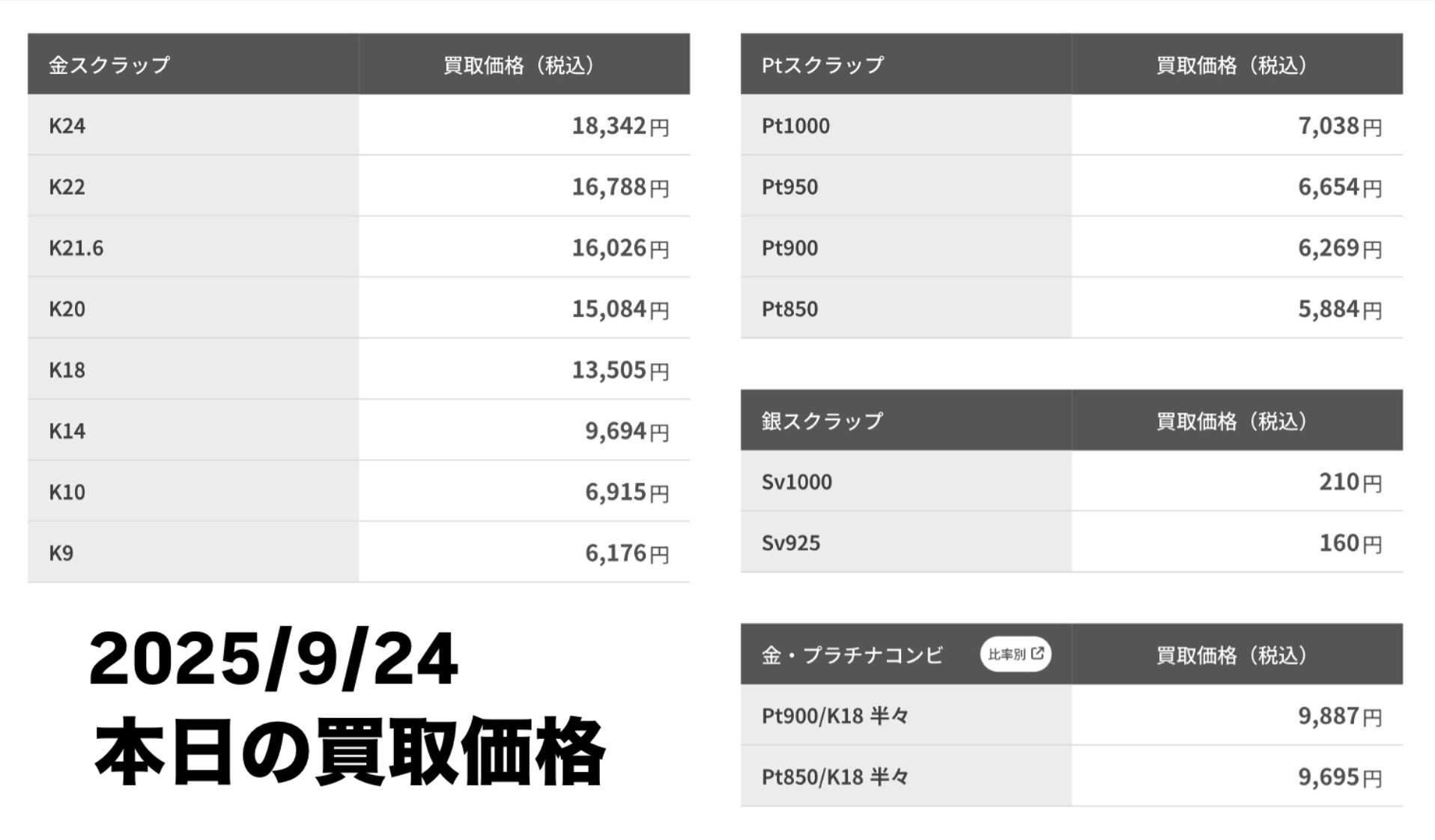Click the 金スクラップ table header
Image resolution: width=1435 pixels, height=840 pixels.
[109, 65]
